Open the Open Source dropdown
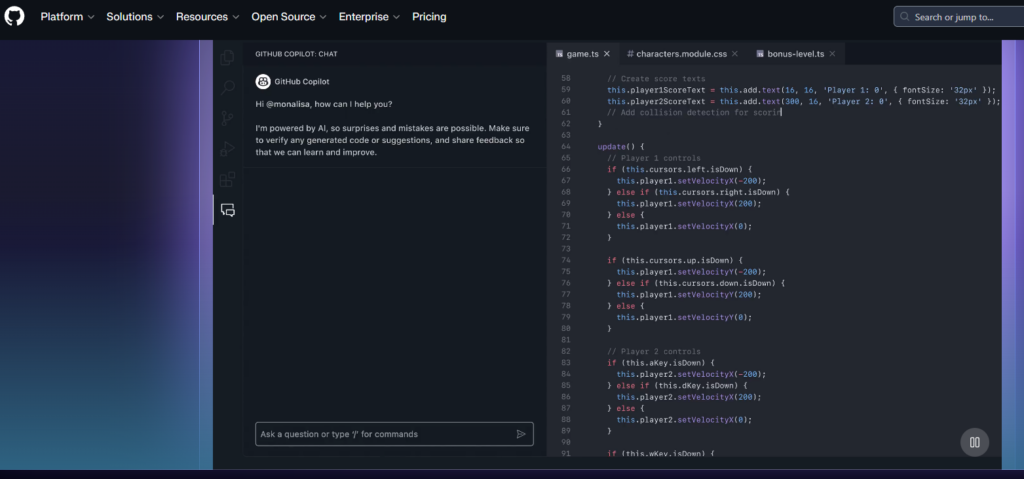Viewport: 1024px width, 479px height. pyautogui.click(x=289, y=17)
